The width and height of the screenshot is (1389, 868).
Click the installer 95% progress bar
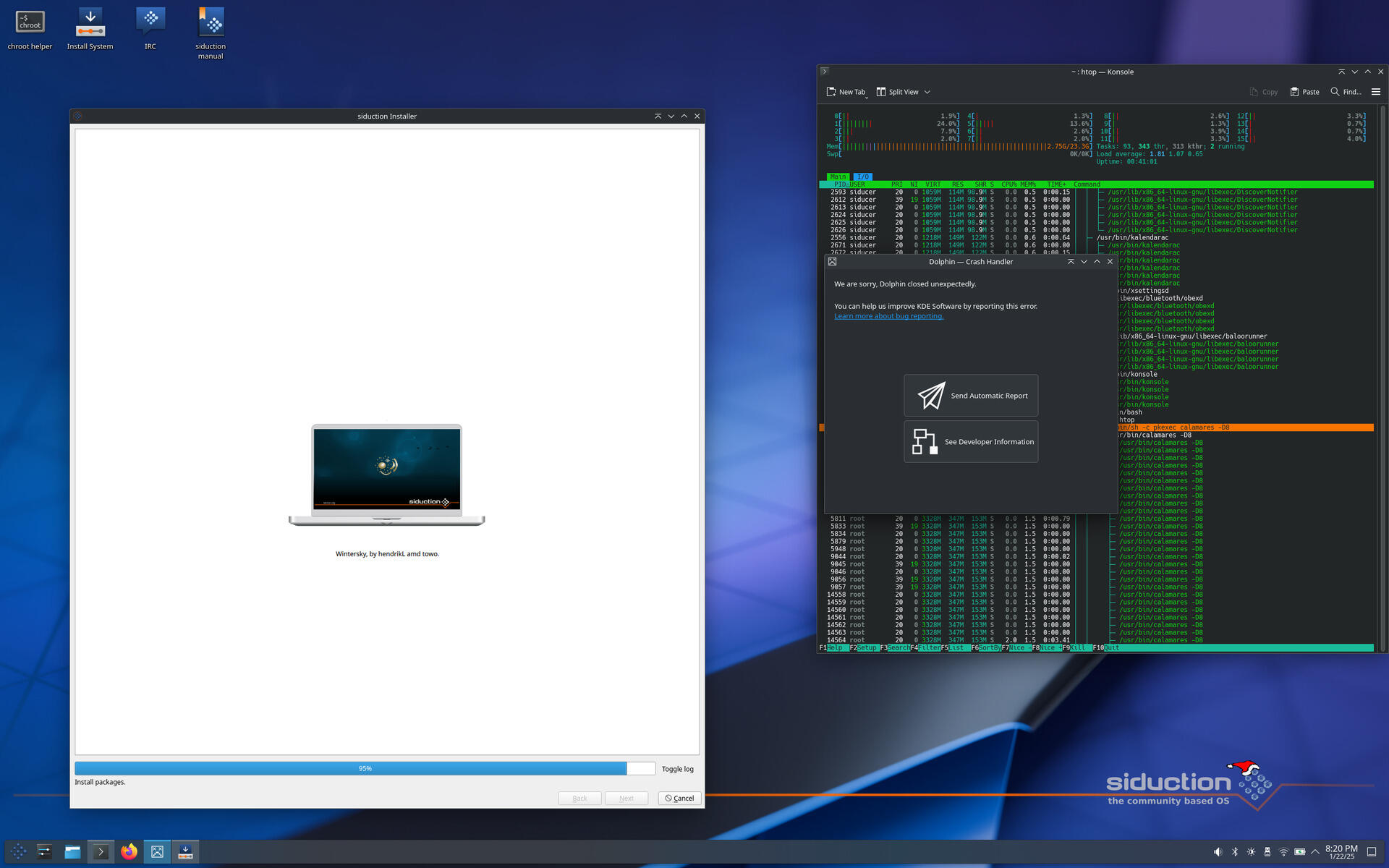pyautogui.click(x=365, y=769)
